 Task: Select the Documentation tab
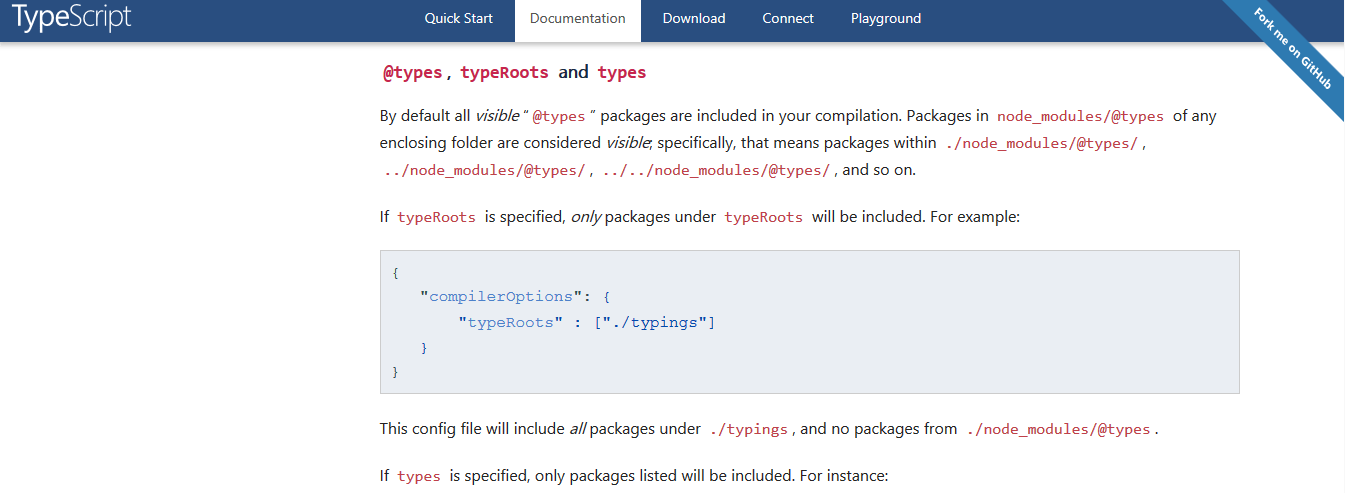(577, 19)
